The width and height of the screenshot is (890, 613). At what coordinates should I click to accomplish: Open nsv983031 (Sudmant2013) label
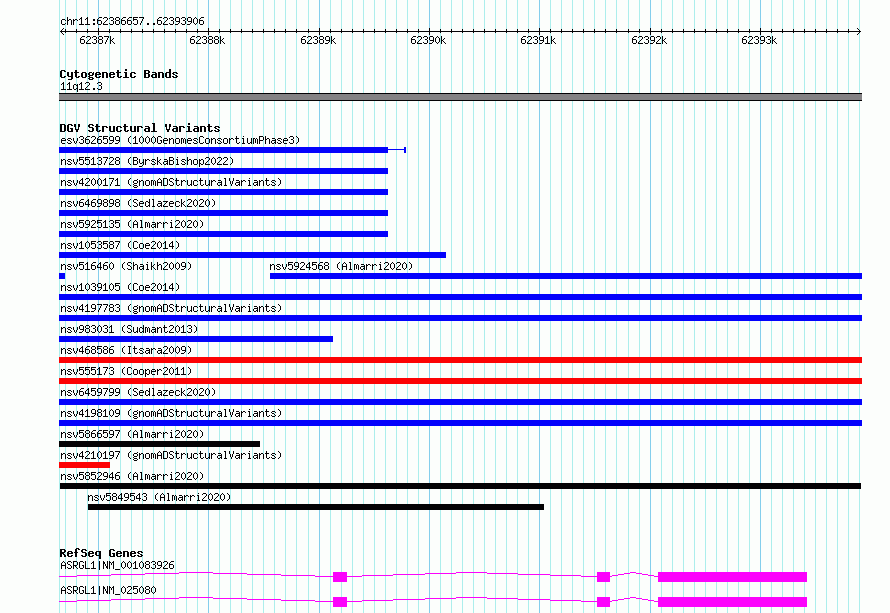click(129, 329)
